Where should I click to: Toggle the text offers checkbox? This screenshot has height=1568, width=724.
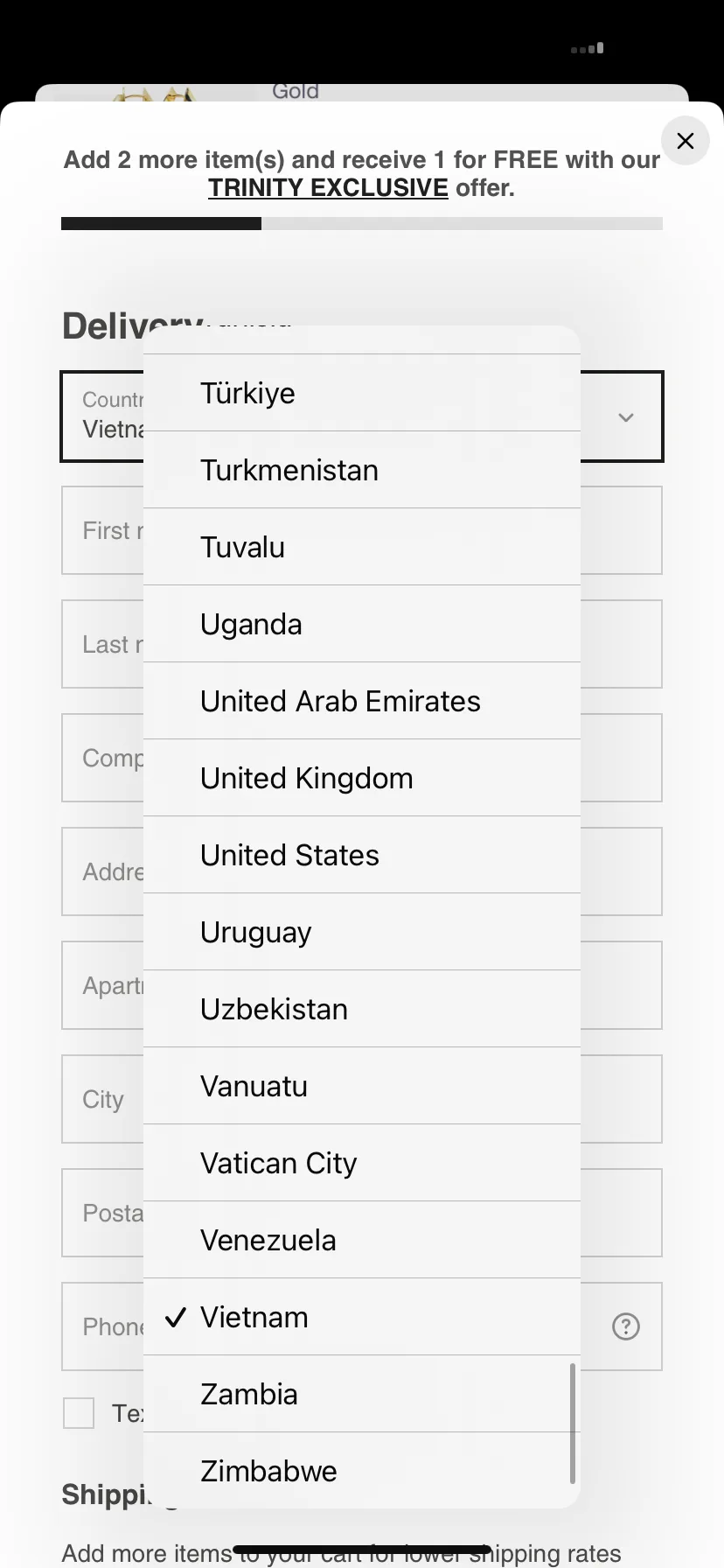tap(79, 1412)
